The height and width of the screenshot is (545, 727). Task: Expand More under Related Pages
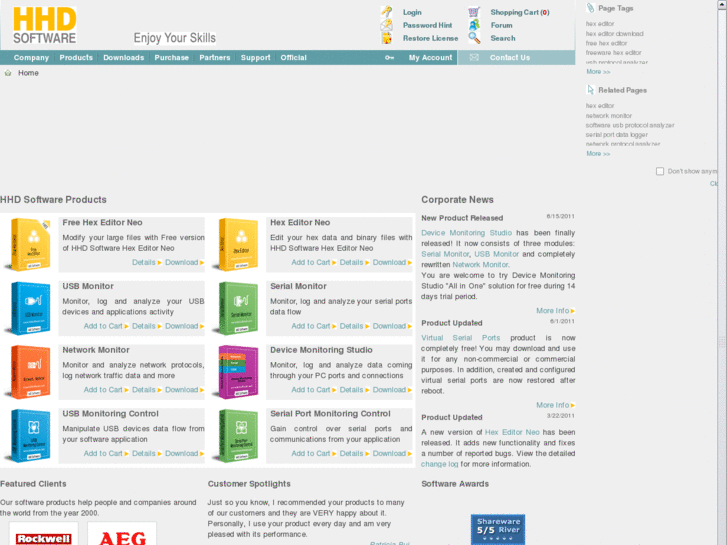tap(598, 154)
